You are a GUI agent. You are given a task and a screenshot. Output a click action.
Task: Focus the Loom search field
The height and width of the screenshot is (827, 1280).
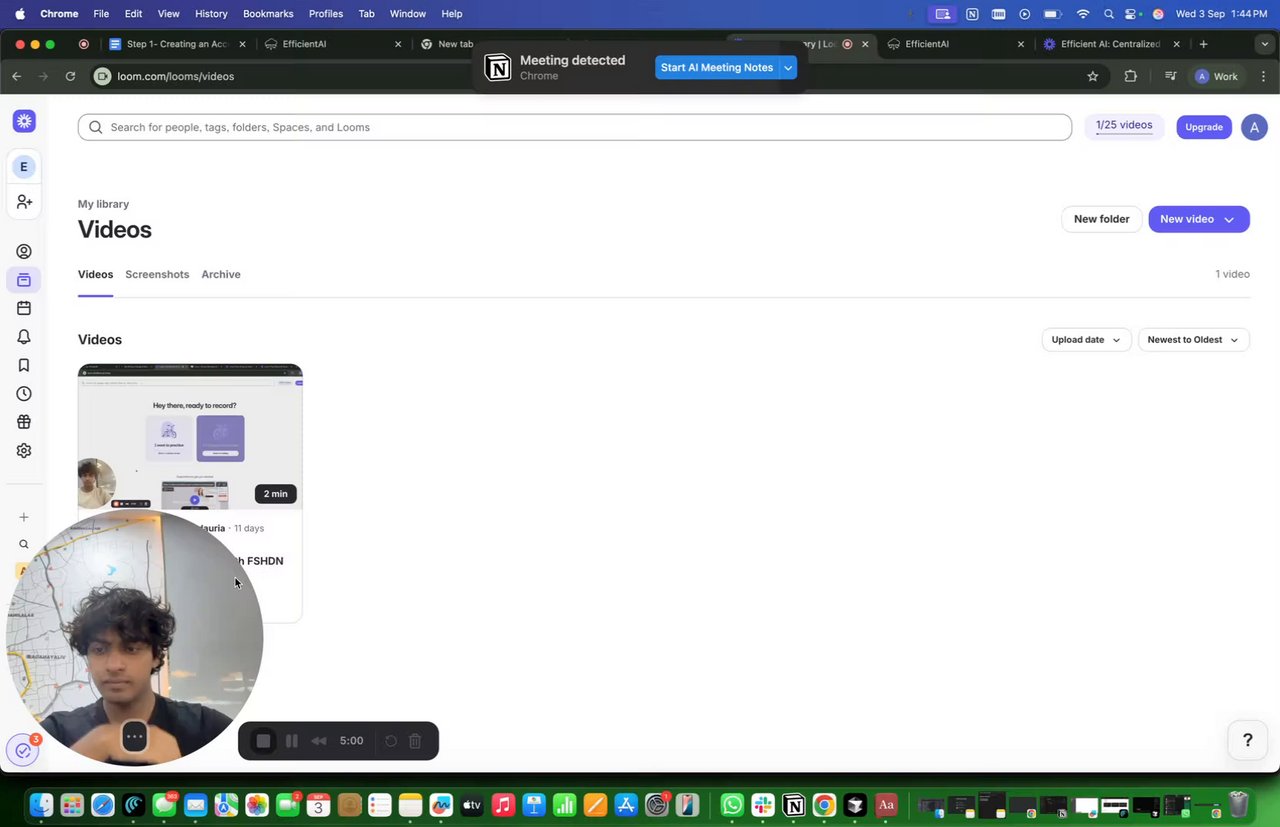point(575,127)
